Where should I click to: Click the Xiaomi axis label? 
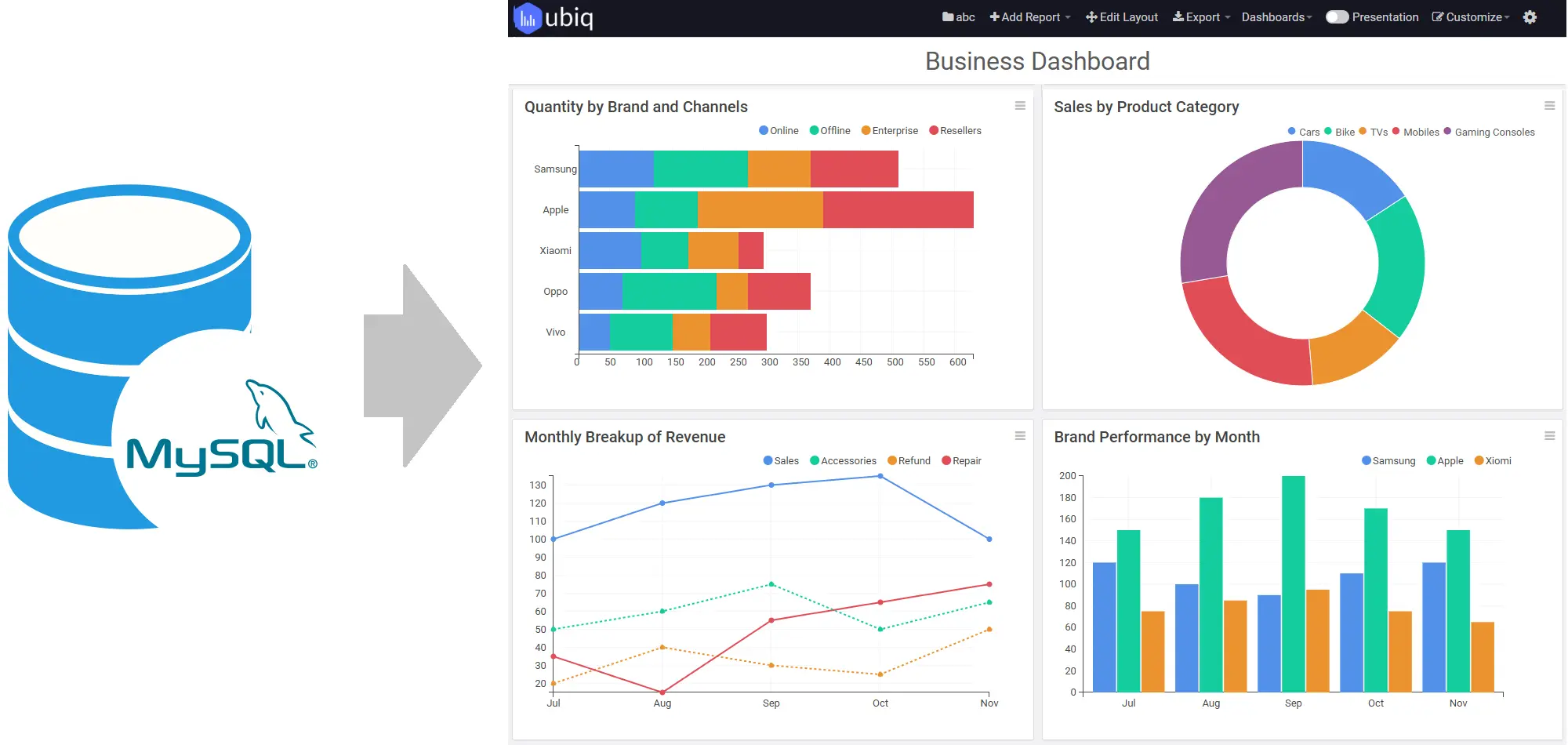pos(555,251)
